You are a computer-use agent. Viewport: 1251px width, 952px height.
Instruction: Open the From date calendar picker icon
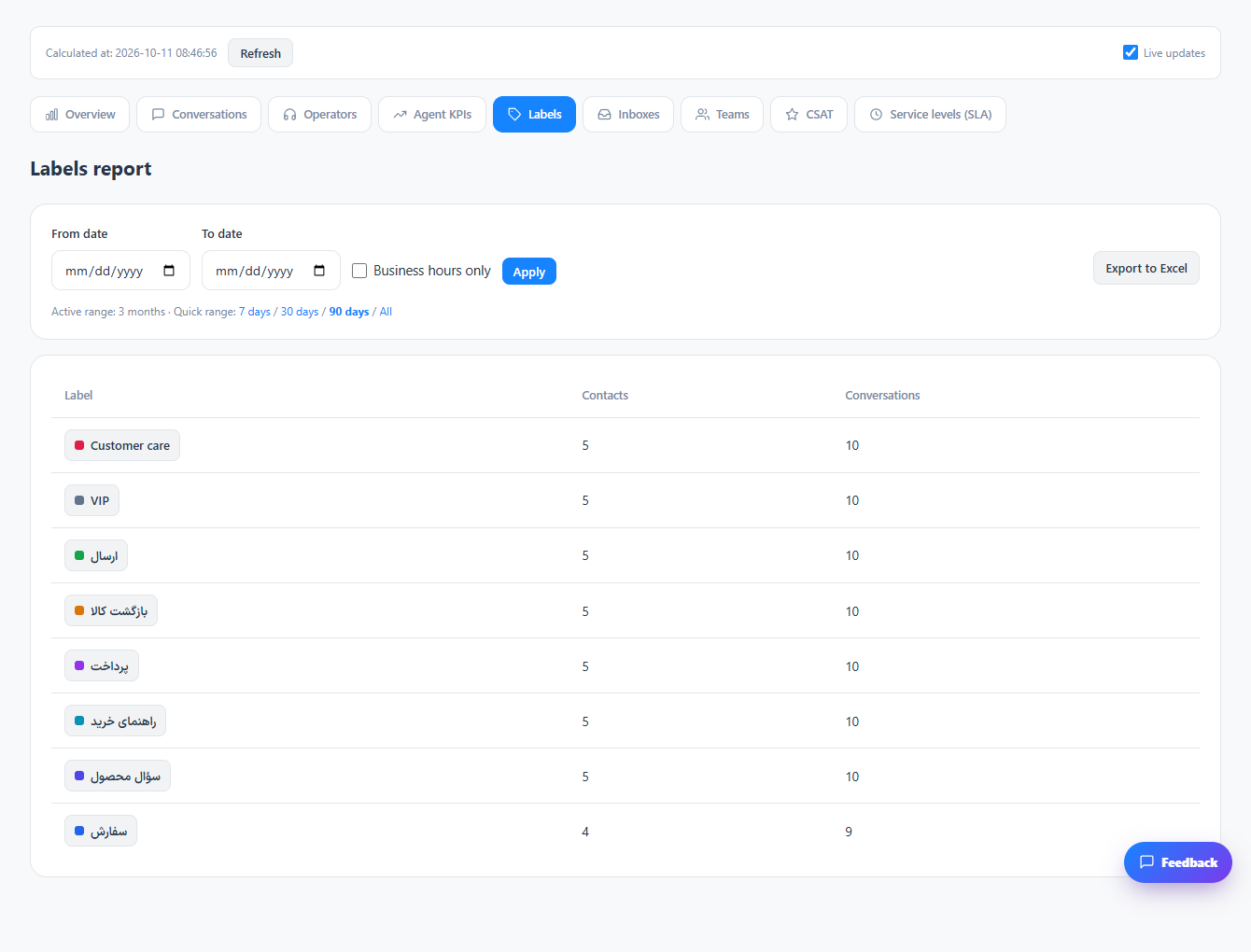[x=169, y=271]
